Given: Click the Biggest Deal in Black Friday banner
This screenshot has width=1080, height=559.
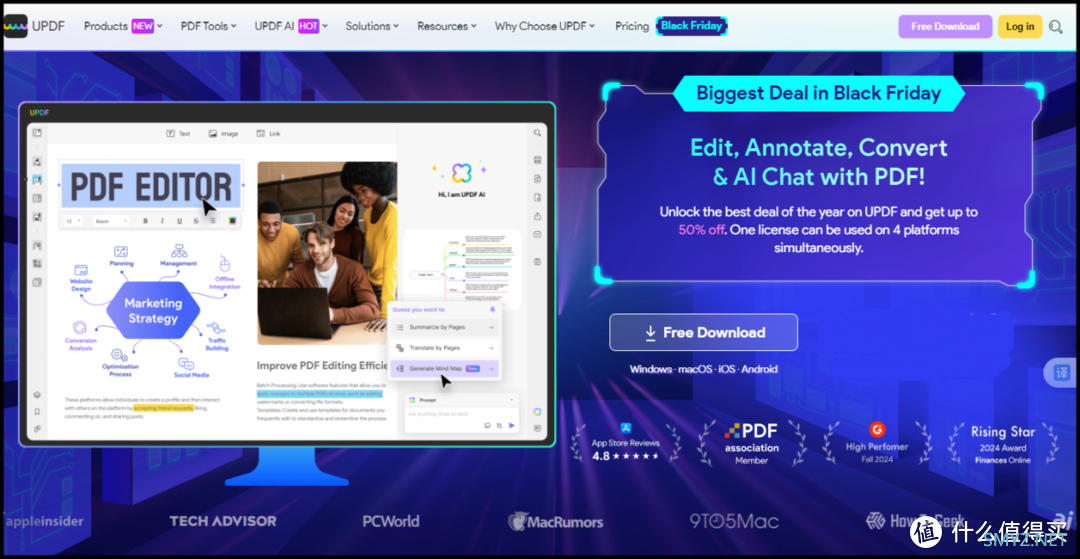Looking at the screenshot, I should tap(818, 94).
